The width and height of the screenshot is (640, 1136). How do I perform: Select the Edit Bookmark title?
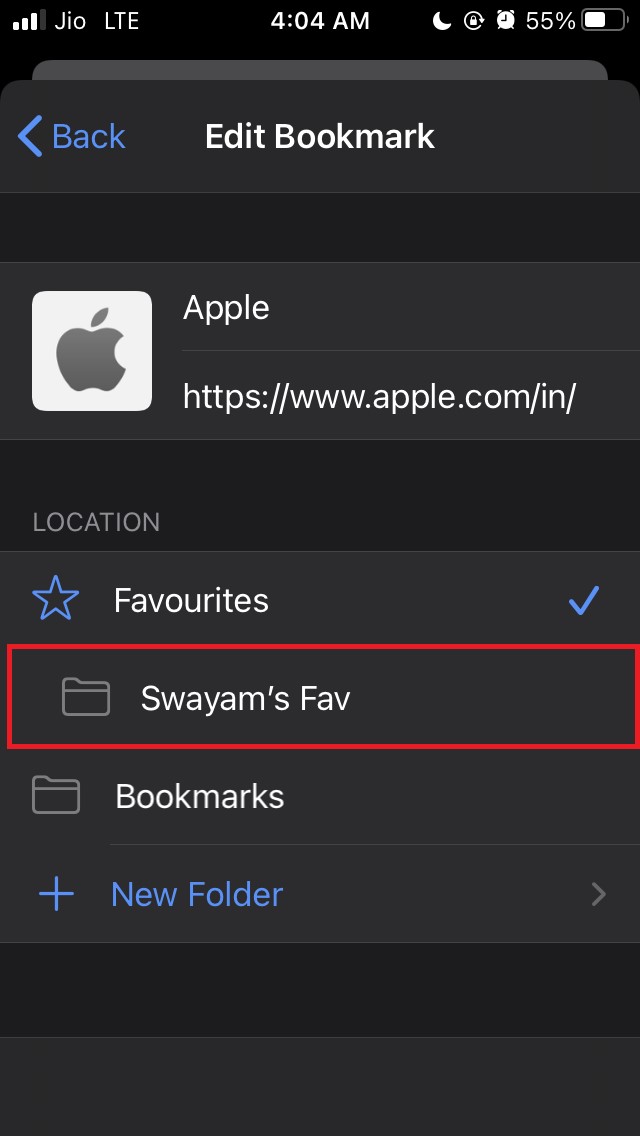pos(319,136)
